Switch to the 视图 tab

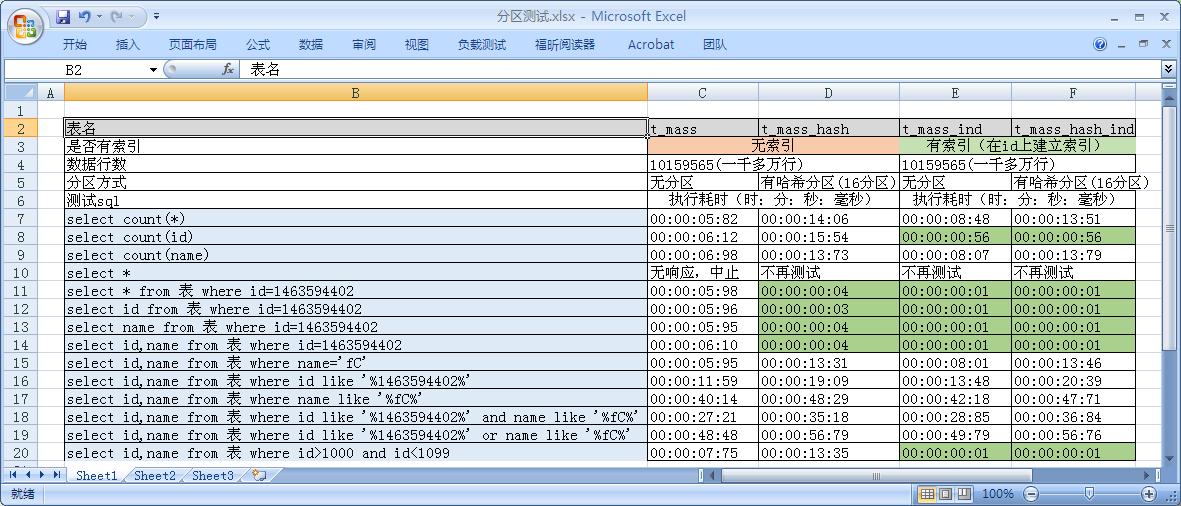pos(417,44)
